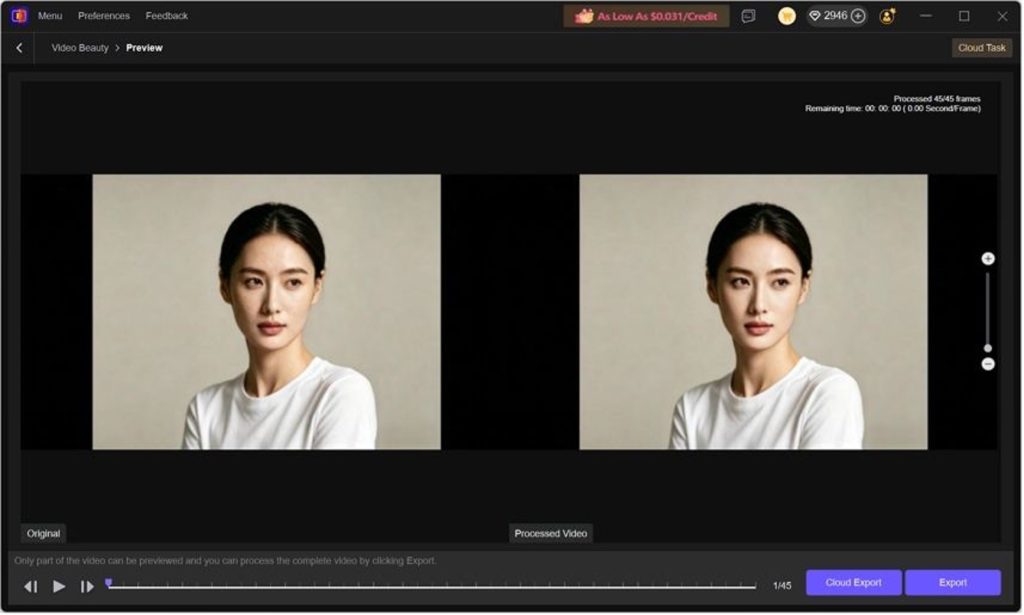This screenshot has height=615, width=1024.
Task: Close the application window
Action: [x=1004, y=16]
